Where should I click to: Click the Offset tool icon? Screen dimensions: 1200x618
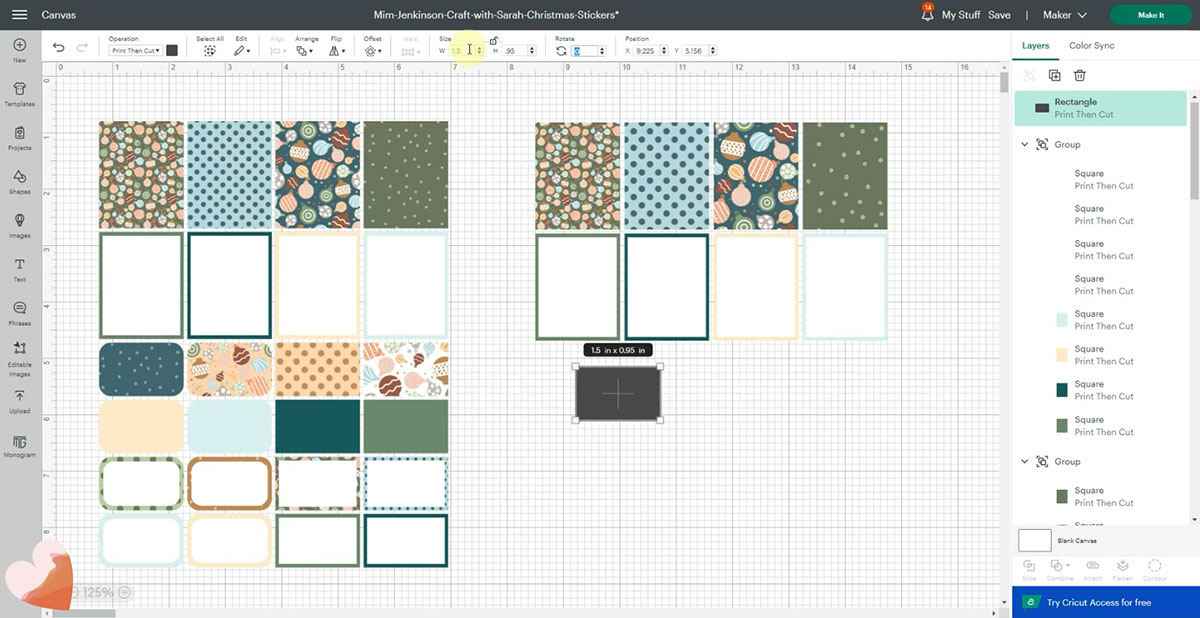click(x=371, y=50)
